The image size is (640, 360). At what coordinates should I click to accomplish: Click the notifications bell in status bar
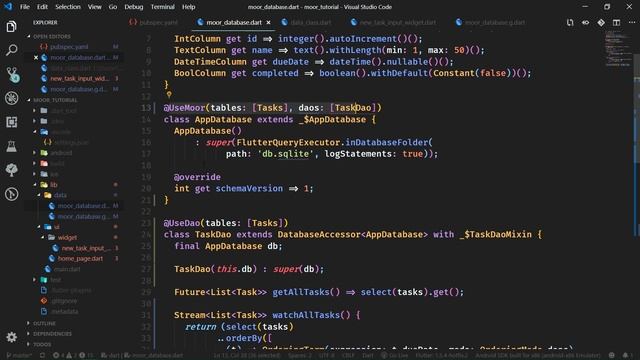point(625,356)
